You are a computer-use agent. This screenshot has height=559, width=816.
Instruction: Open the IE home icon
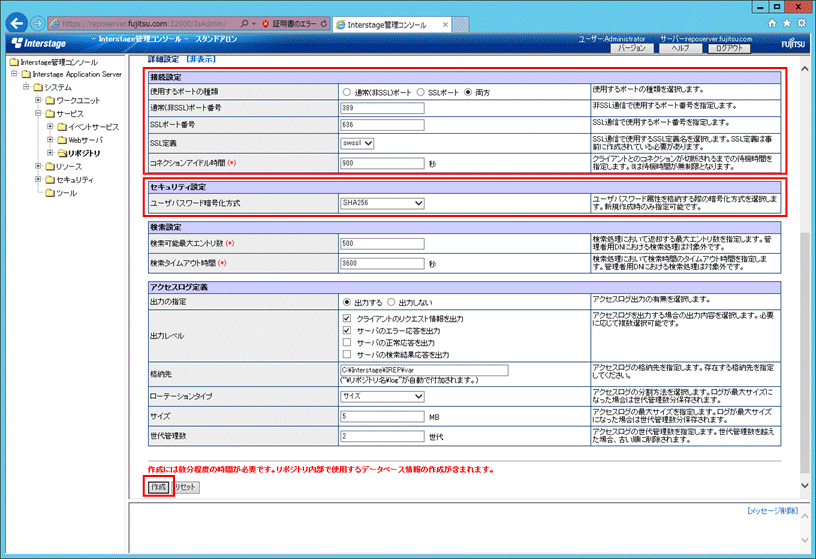point(772,22)
